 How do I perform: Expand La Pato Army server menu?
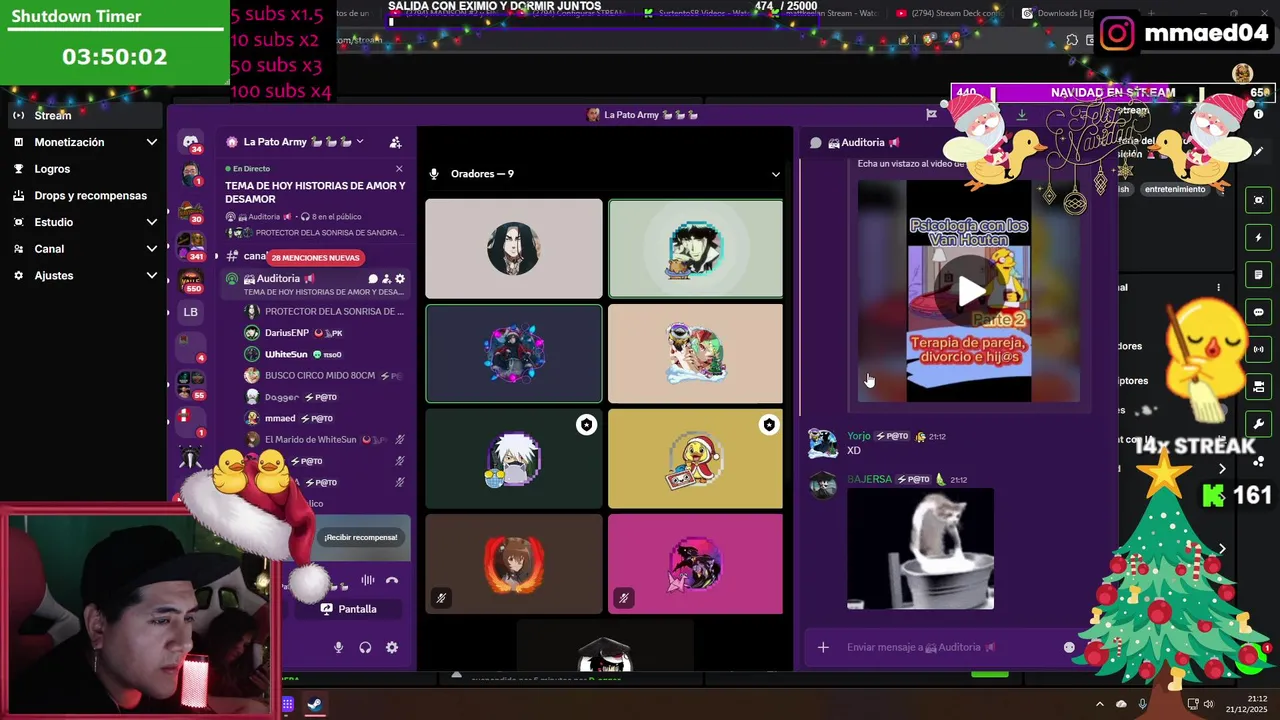point(359,142)
